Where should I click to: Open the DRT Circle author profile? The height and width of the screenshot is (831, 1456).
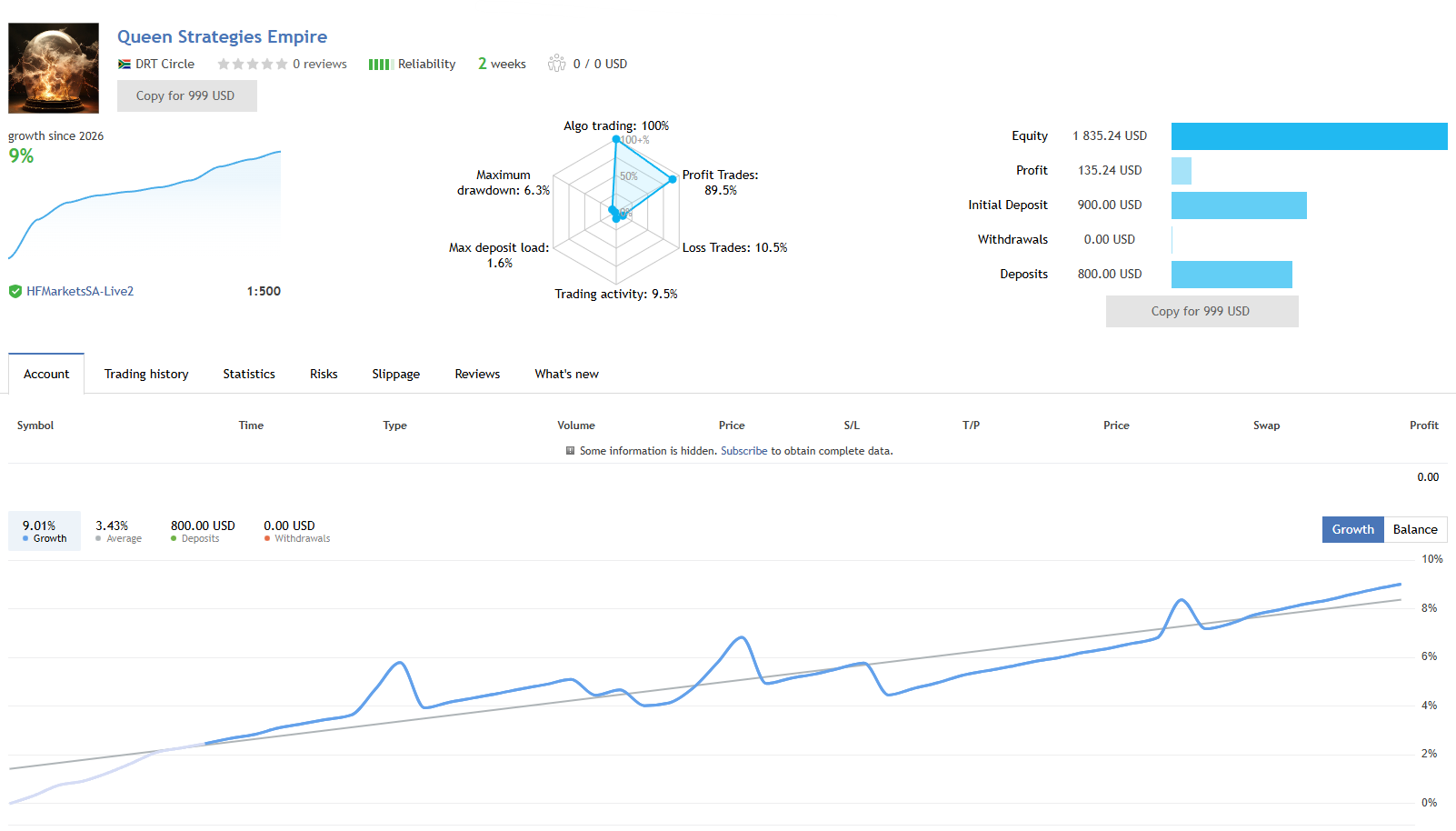164,64
